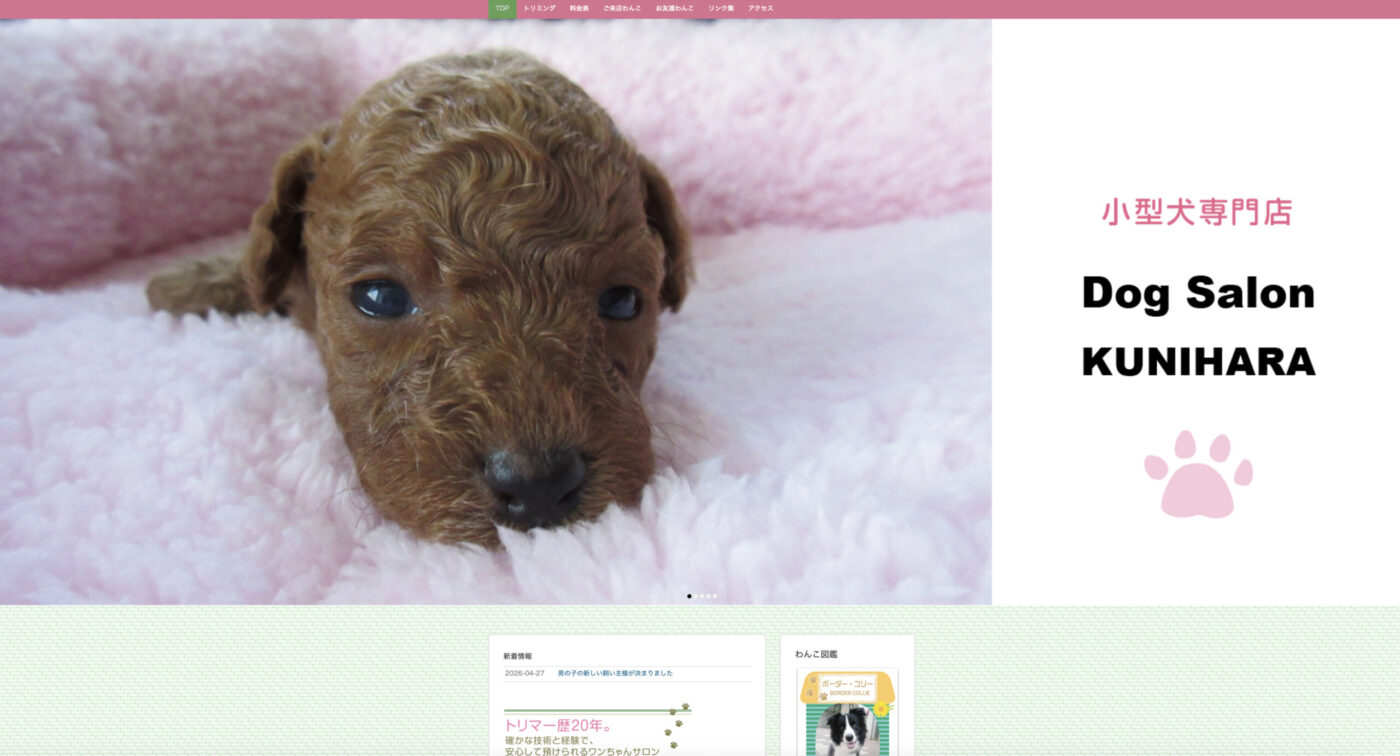The height and width of the screenshot is (756, 1400).
Task: Click the pink paw print logo
Action: 1198,474
